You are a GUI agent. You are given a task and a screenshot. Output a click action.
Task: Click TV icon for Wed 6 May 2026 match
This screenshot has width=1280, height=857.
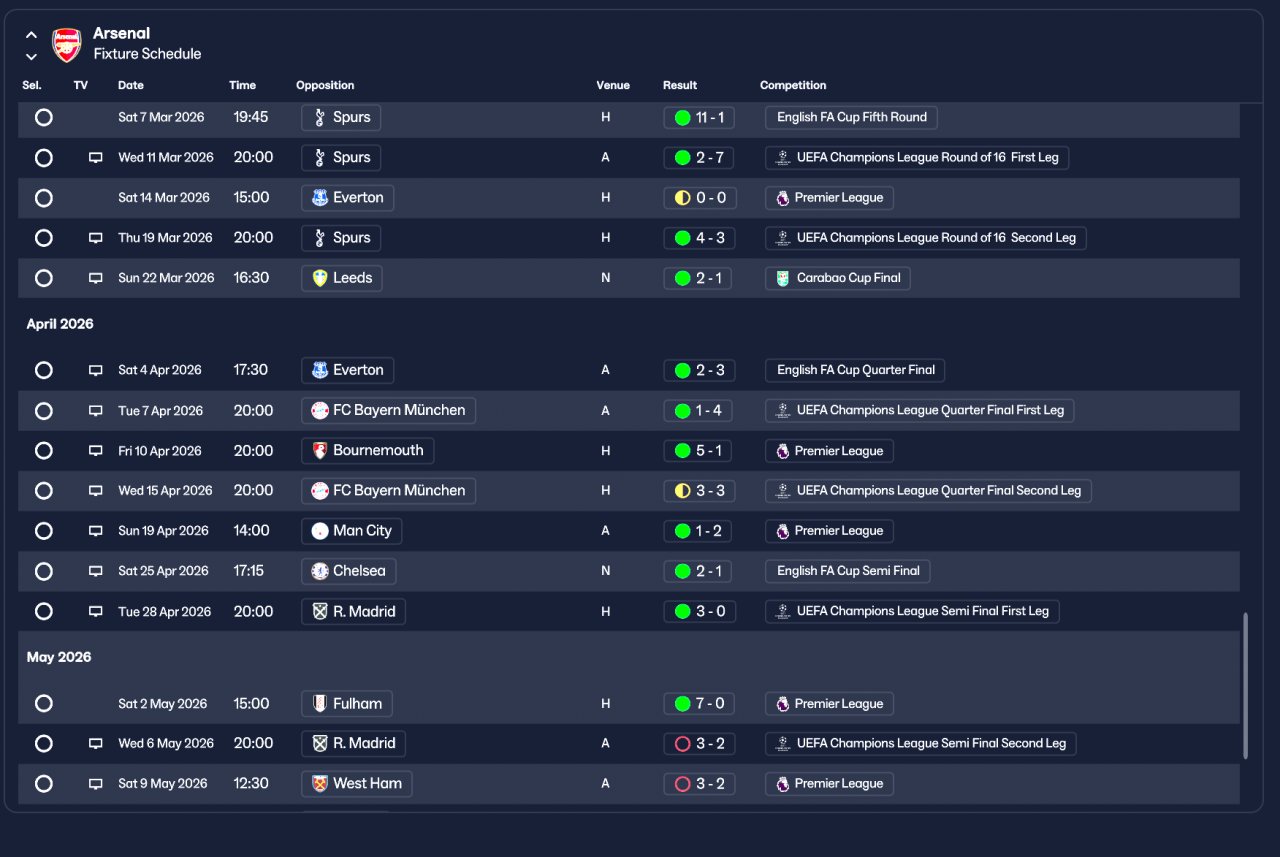pos(96,744)
